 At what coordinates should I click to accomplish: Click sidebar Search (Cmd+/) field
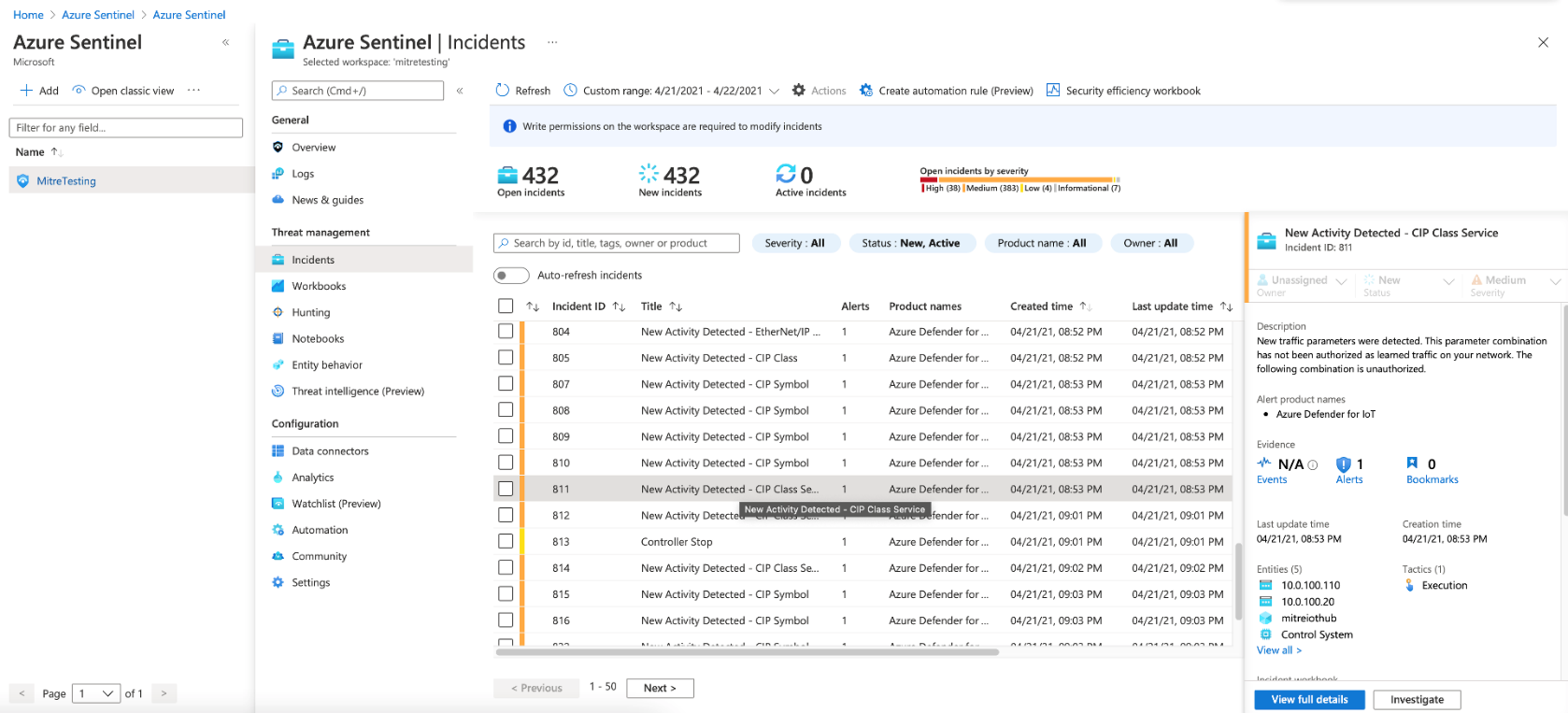358,91
